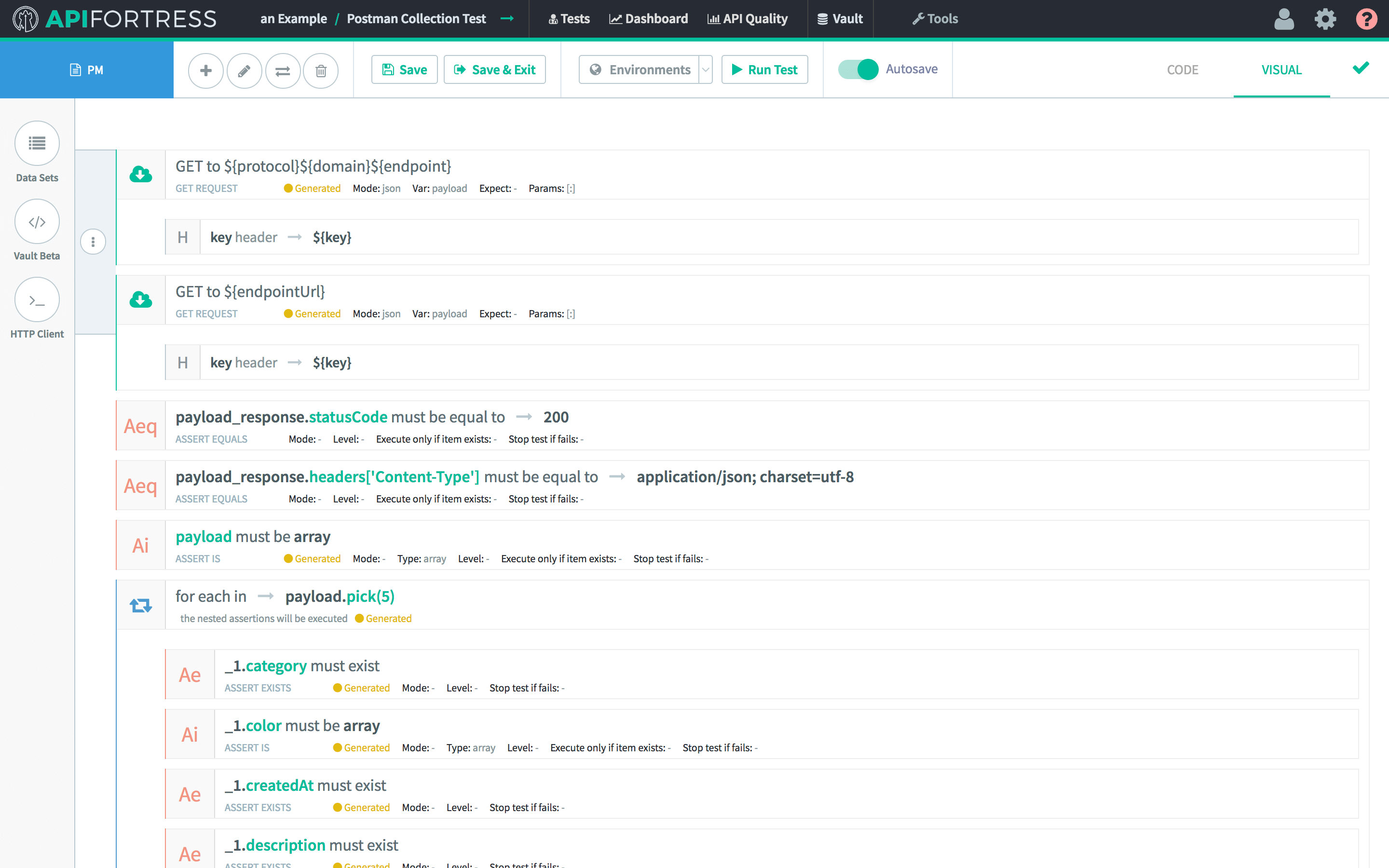1389x868 pixels.
Task: Click the user profile icon
Action: tap(1284, 18)
